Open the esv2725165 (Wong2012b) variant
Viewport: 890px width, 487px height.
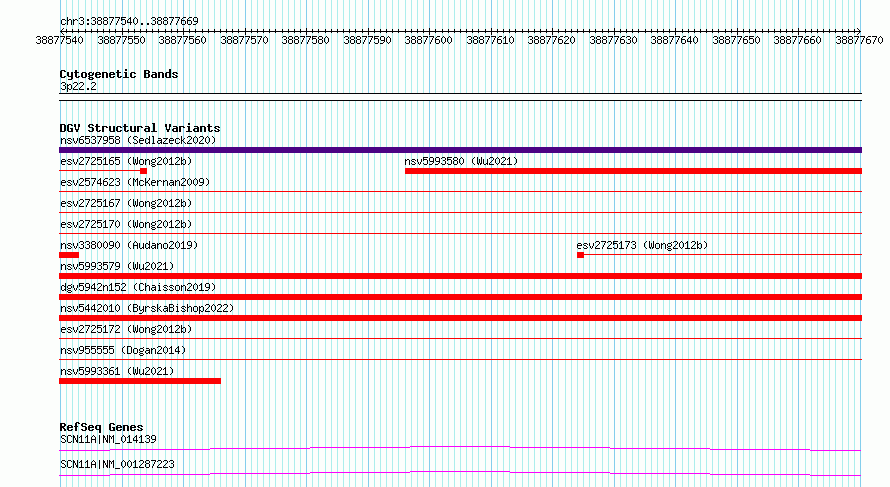pyautogui.click(x=126, y=161)
